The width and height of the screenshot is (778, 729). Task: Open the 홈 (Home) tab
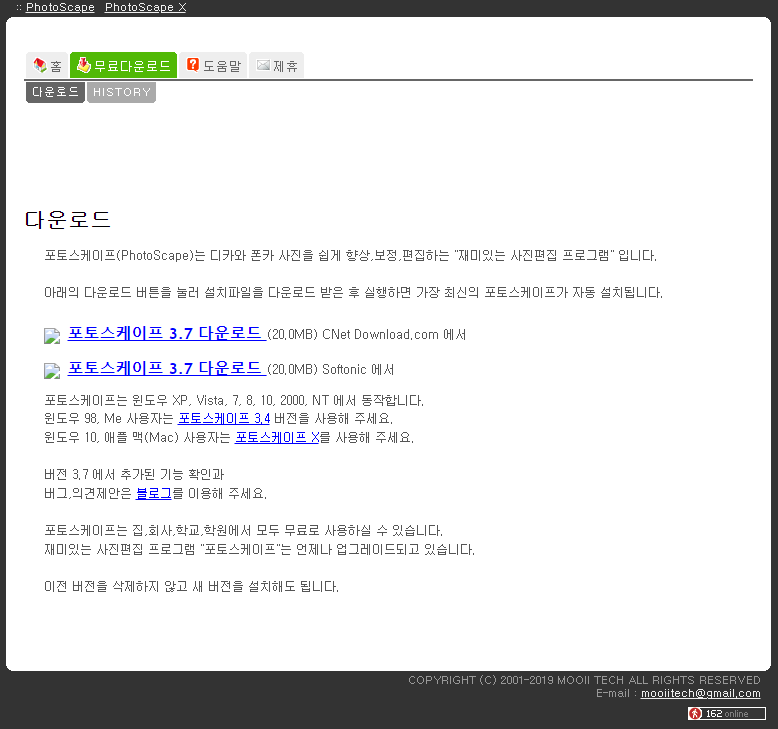tap(47, 65)
